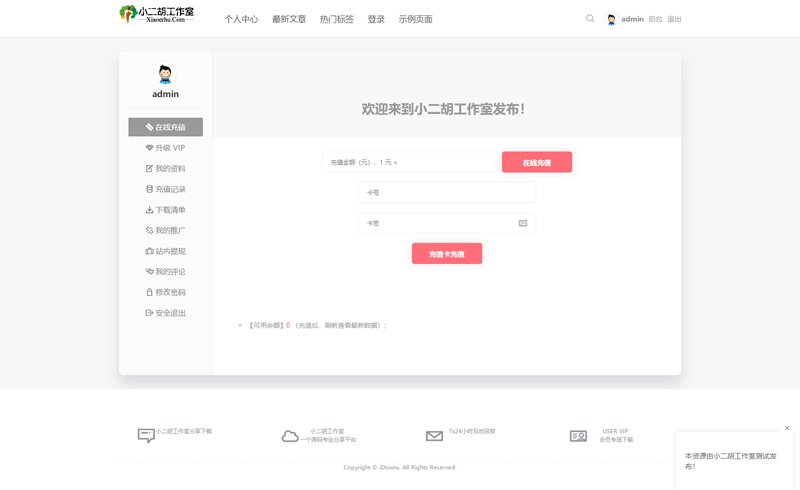Click the chat bubble icon in footer
This screenshot has width=800, height=490.
click(146, 436)
